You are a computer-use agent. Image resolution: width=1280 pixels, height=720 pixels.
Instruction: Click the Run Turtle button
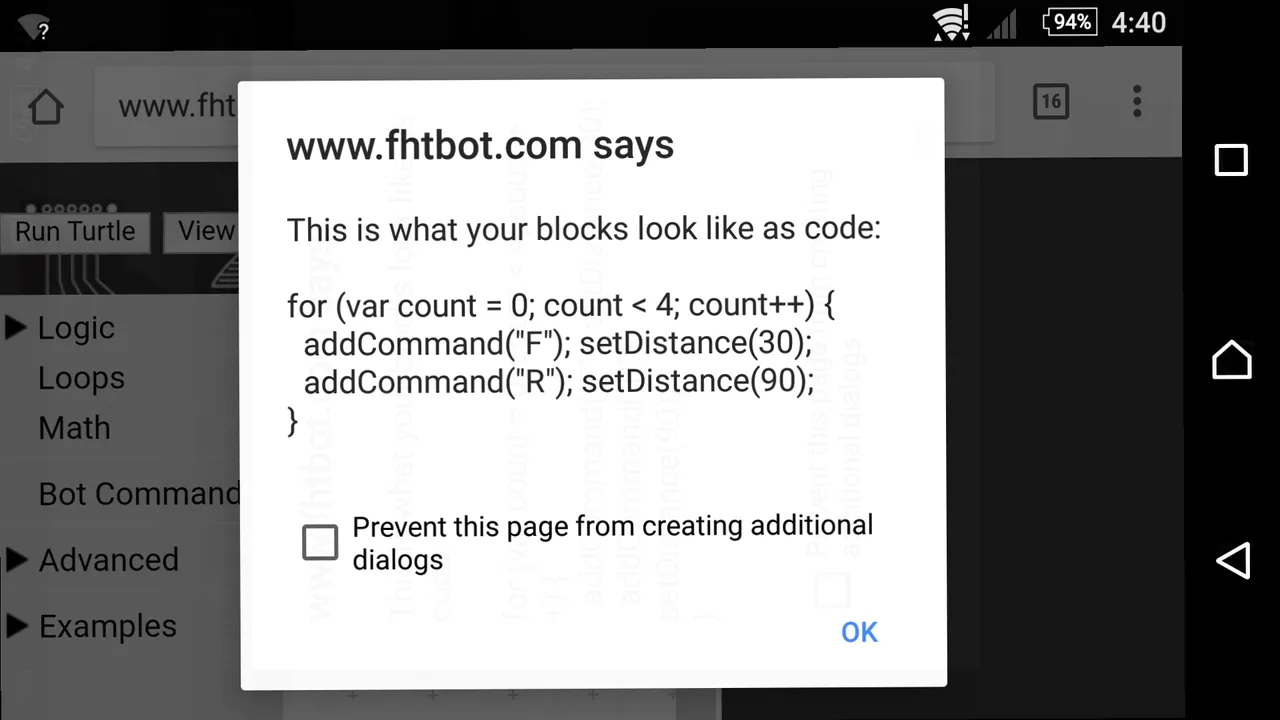75,231
